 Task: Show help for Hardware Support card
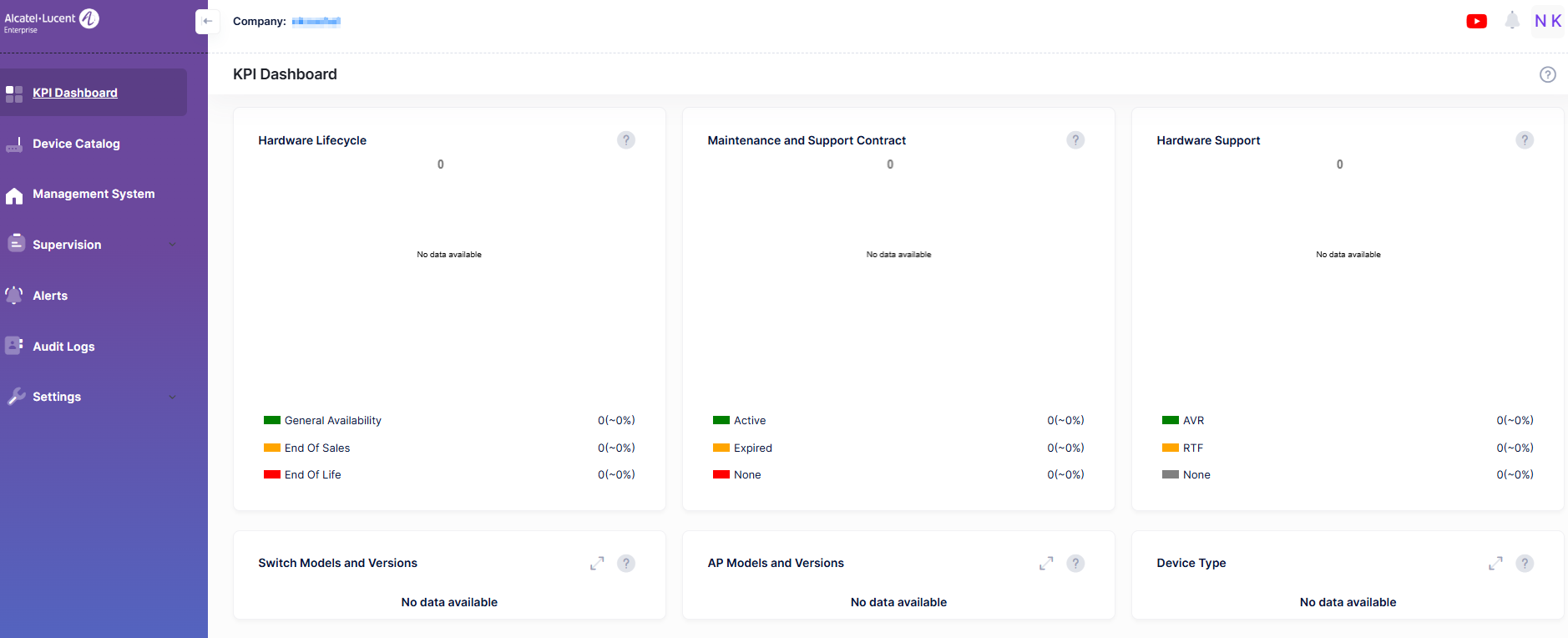(1525, 140)
